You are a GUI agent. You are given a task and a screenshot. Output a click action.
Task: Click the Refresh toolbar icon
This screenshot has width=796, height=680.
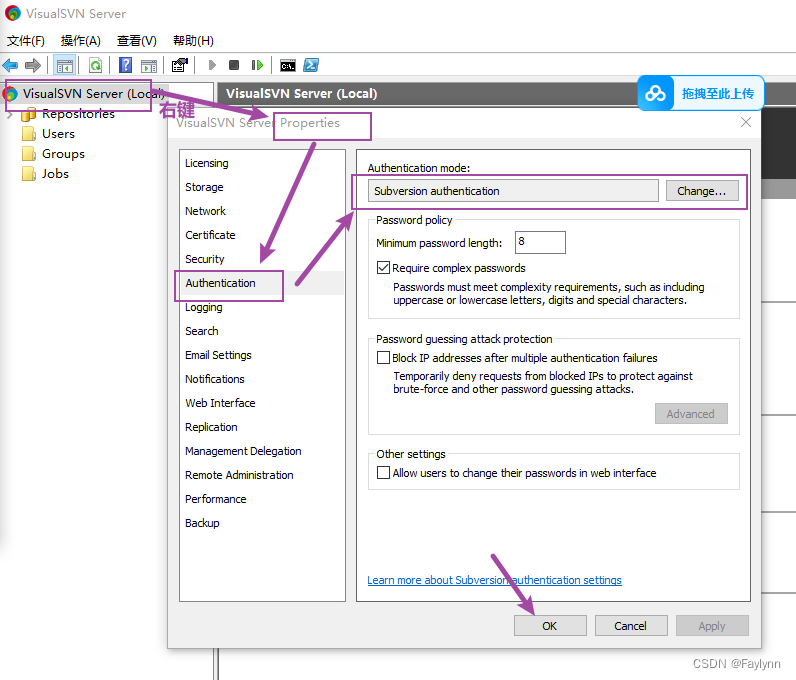(95, 65)
